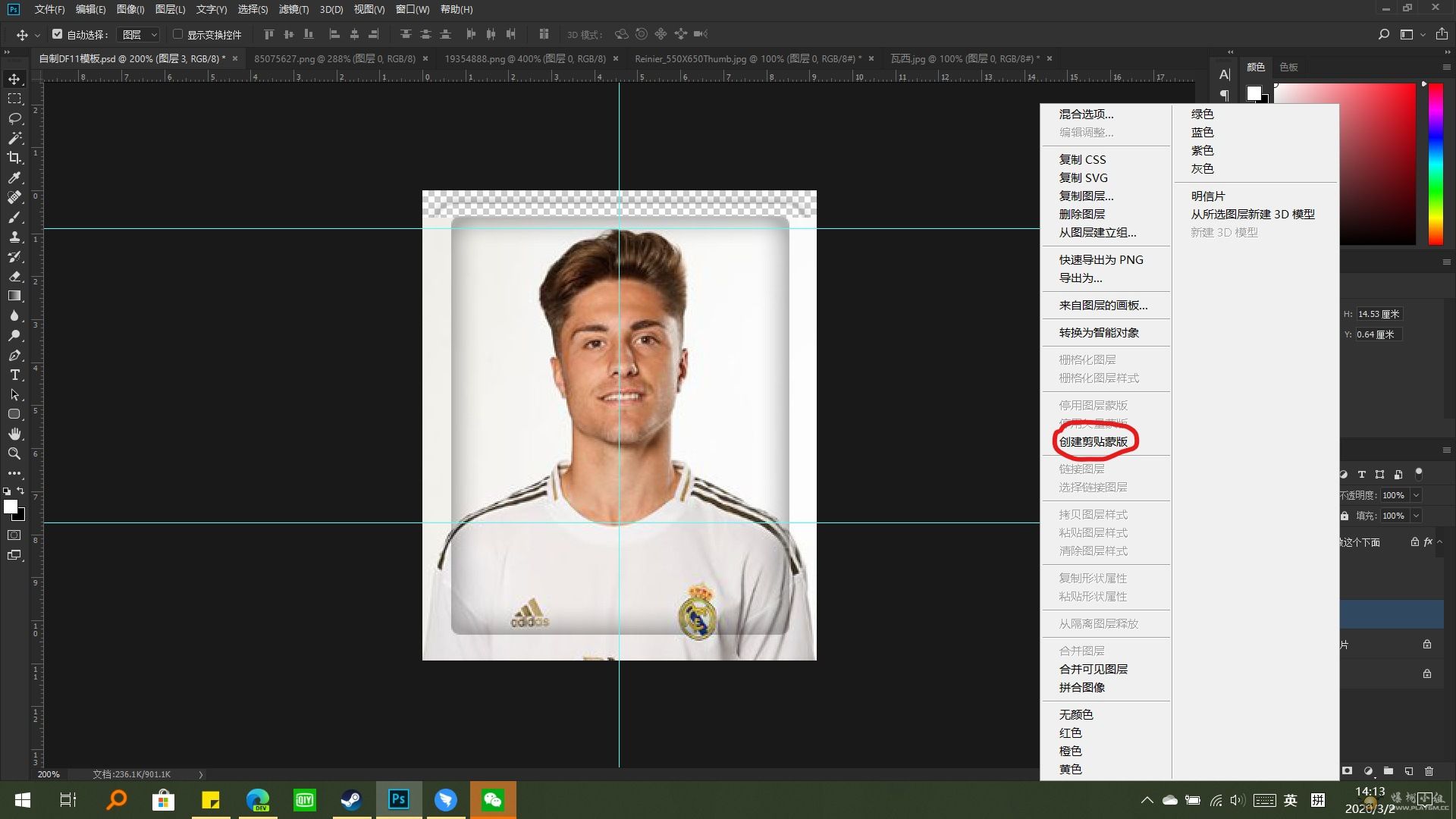Click 转换为智能对象 menu entry

[x=1098, y=332]
